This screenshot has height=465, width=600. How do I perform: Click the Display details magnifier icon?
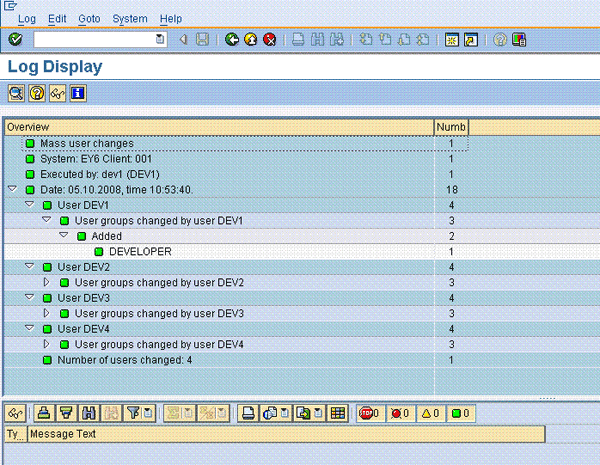(x=16, y=93)
